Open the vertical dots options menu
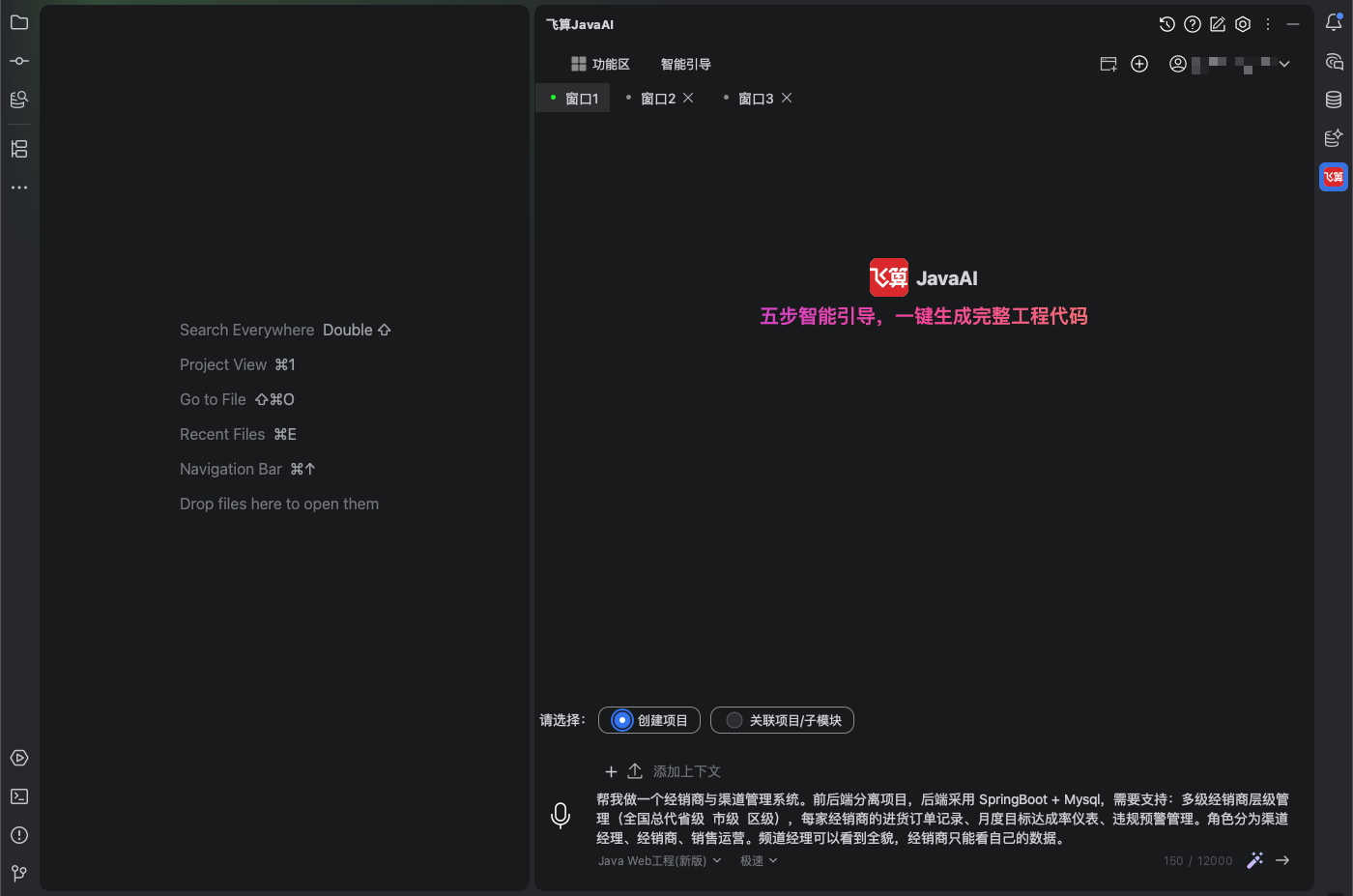The width and height of the screenshot is (1353, 896). click(1268, 24)
